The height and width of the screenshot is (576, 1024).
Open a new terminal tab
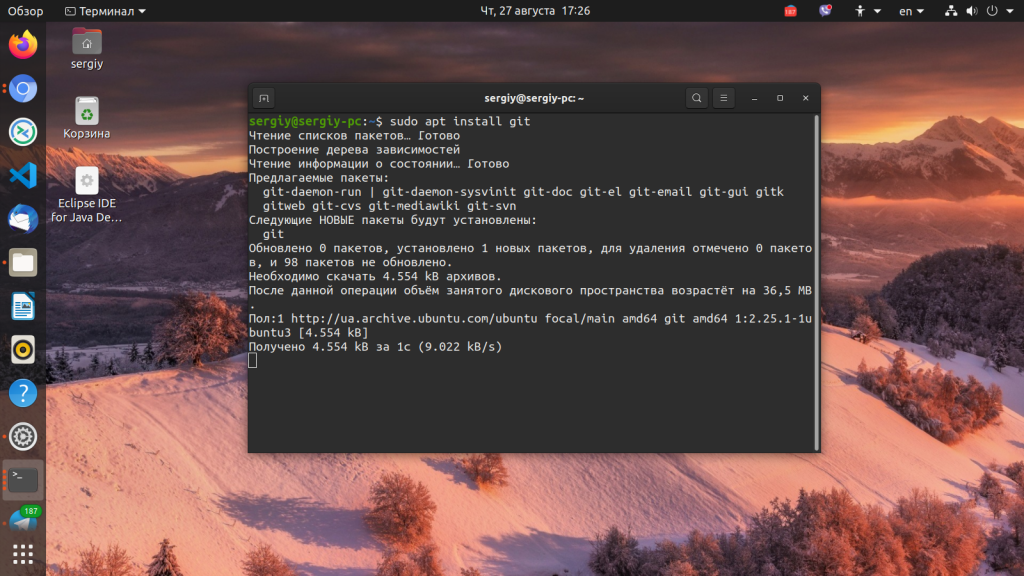(263, 98)
